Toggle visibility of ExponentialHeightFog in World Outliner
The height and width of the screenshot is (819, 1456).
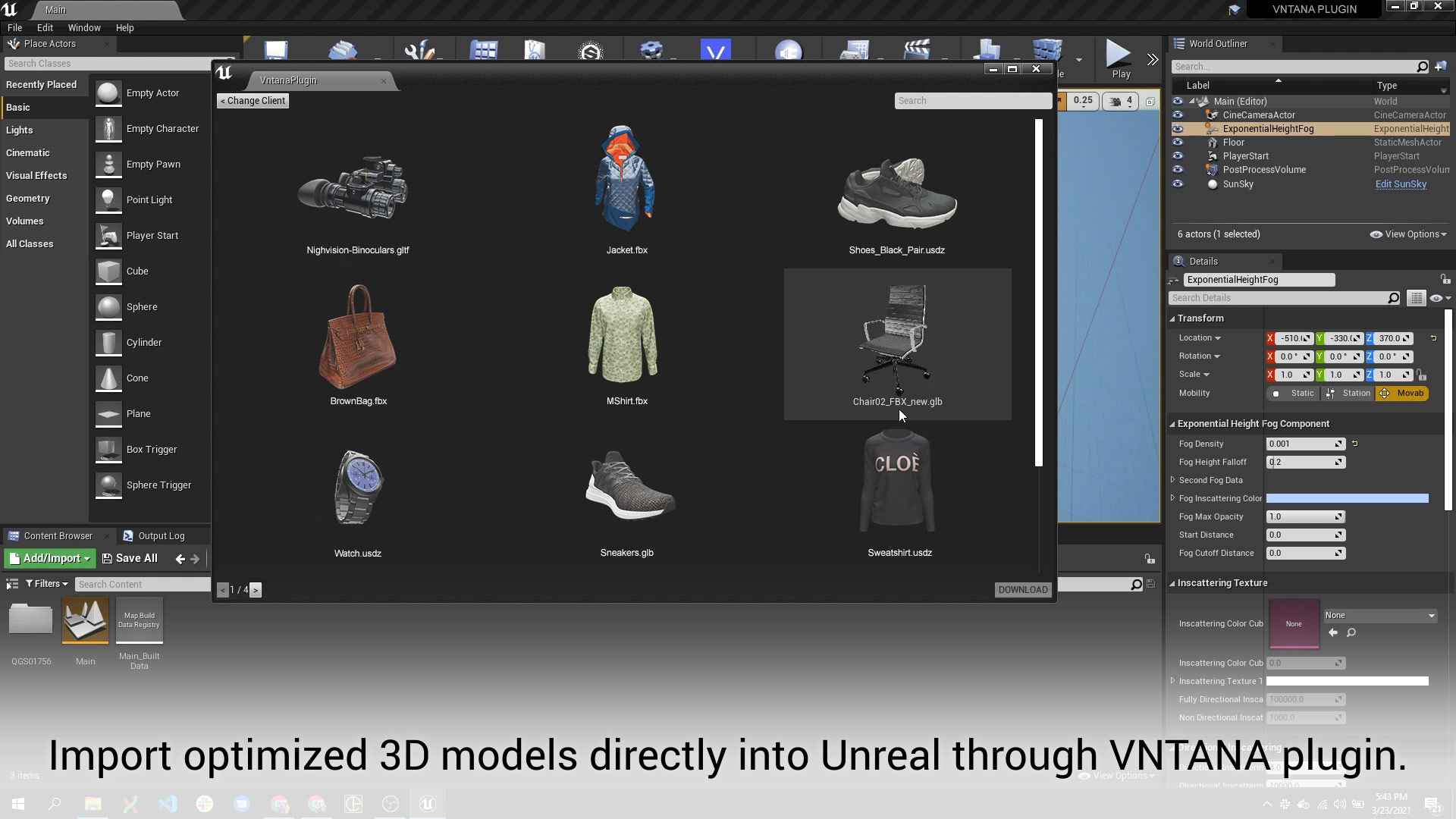coord(1178,129)
